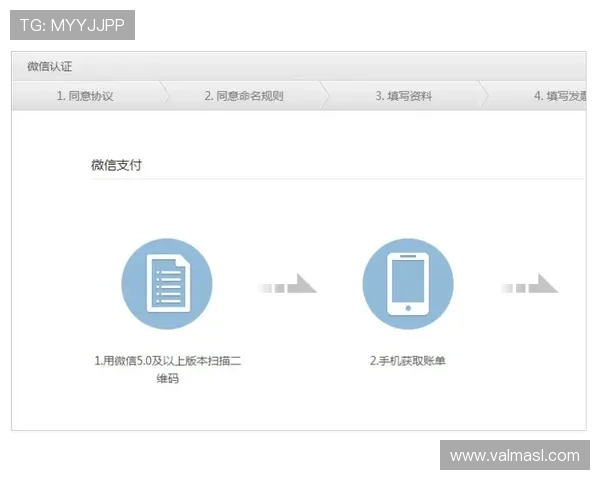Click the document list icon for step 1
This screenshot has height=480, width=600.
(x=167, y=284)
